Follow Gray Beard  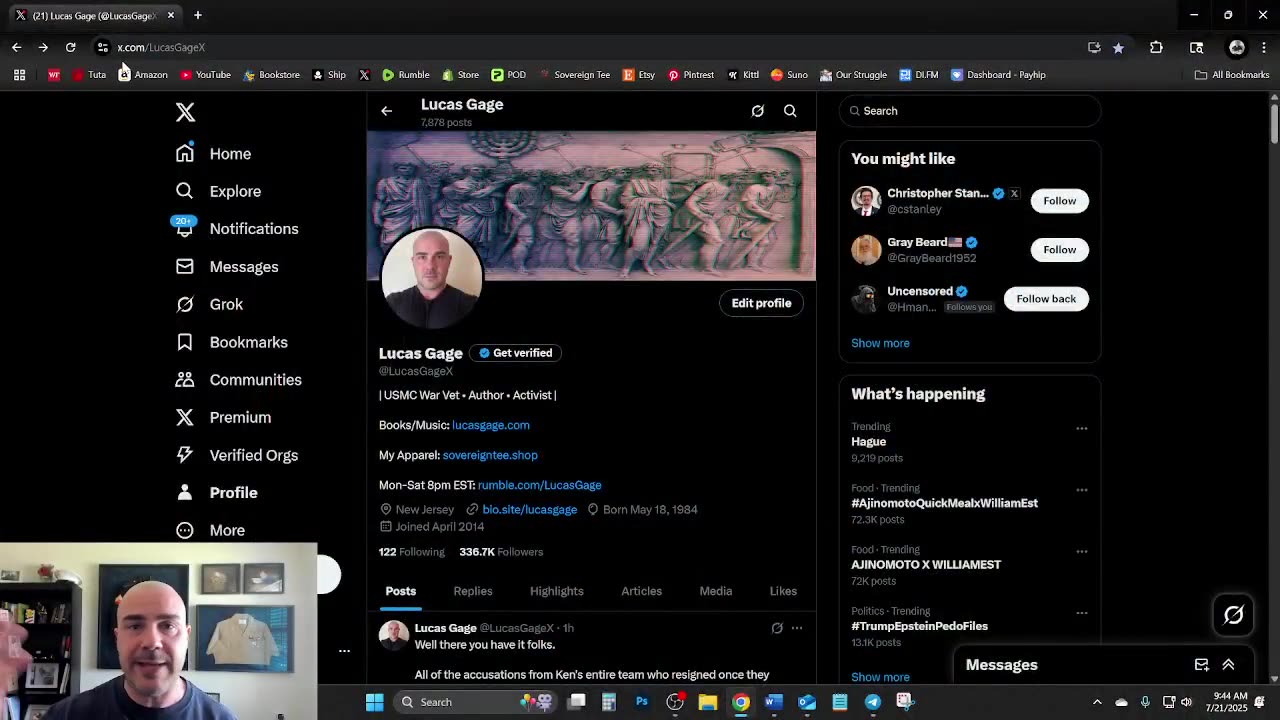tap(1059, 250)
